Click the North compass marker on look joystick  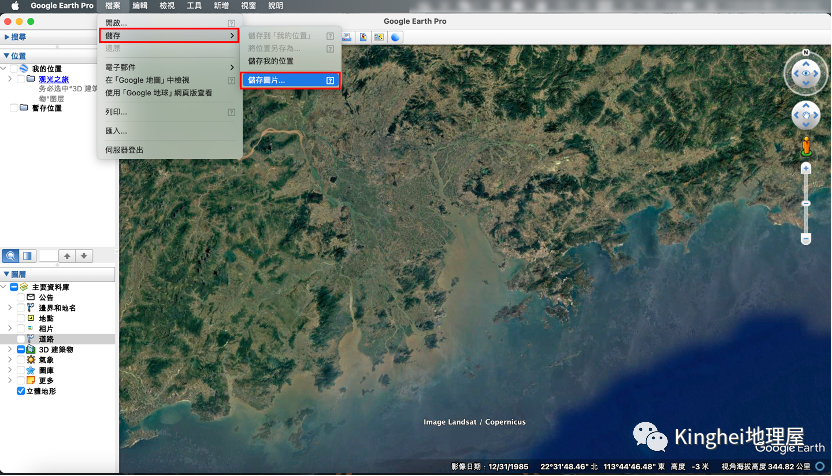point(805,52)
